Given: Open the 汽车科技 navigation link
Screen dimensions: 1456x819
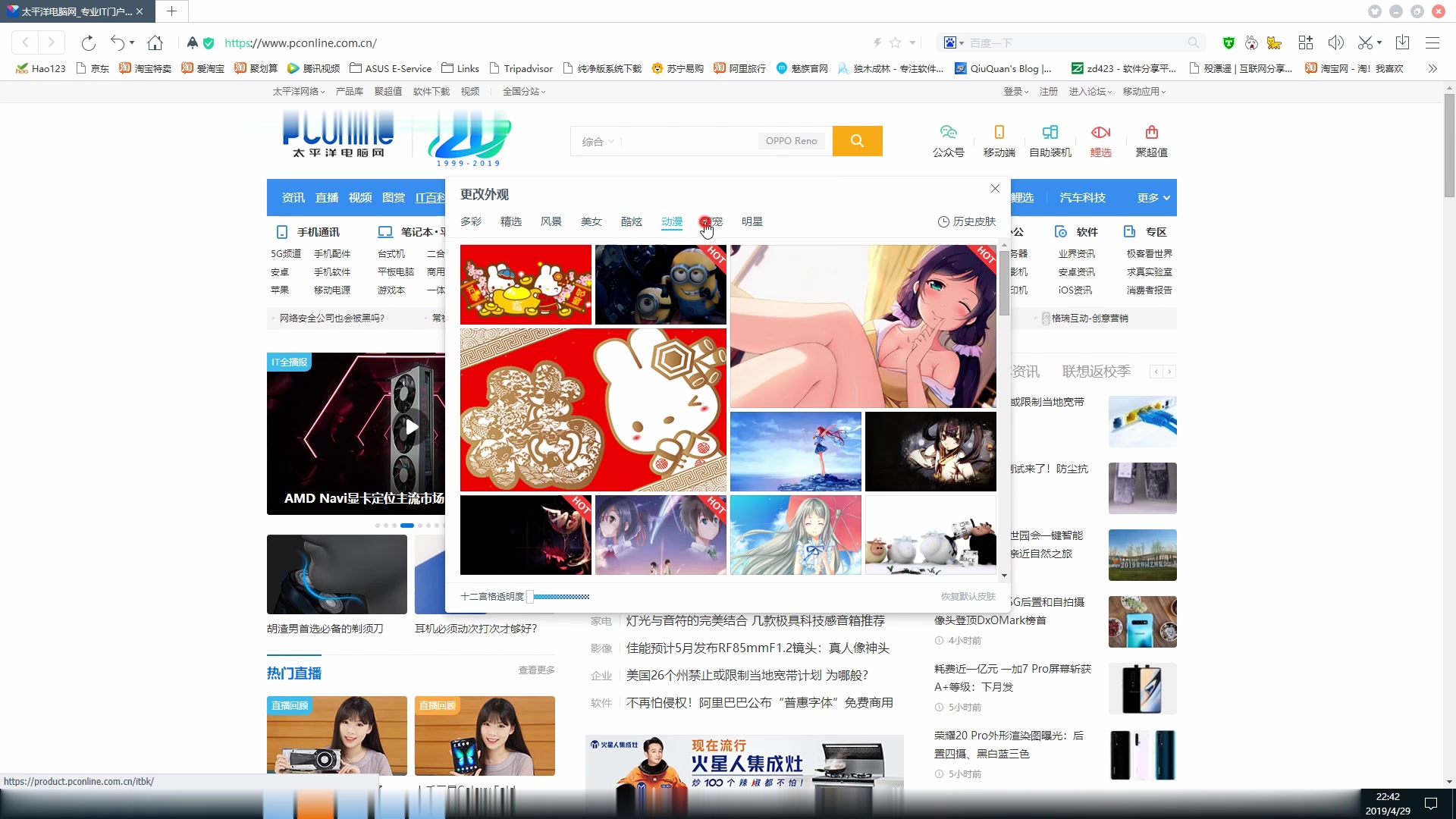Looking at the screenshot, I should [1083, 198].
